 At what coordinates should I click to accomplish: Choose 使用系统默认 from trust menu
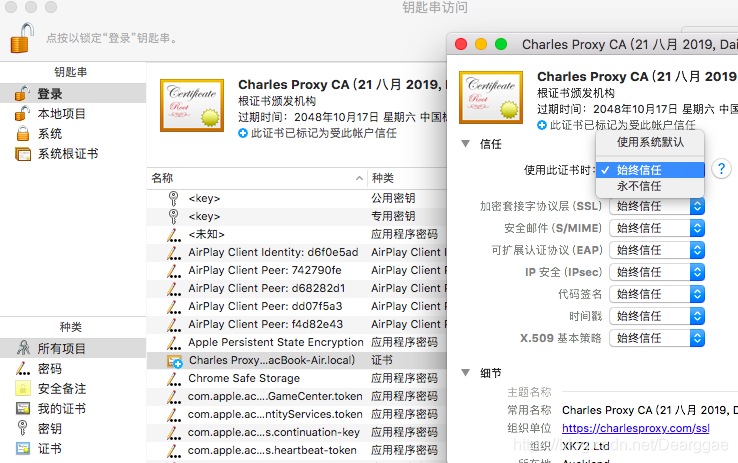(x=650, y=142)
